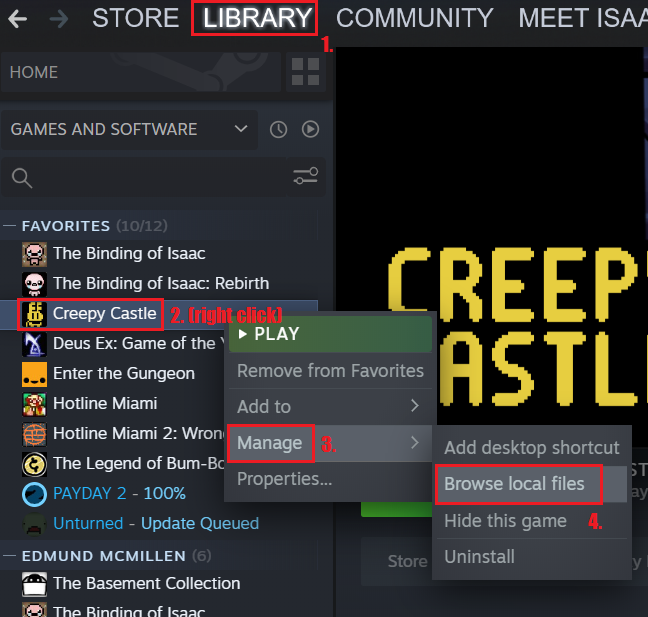Click the Hotline Miami 2 icon
This screenshot has height=617, width=648.
pos(34,434)
